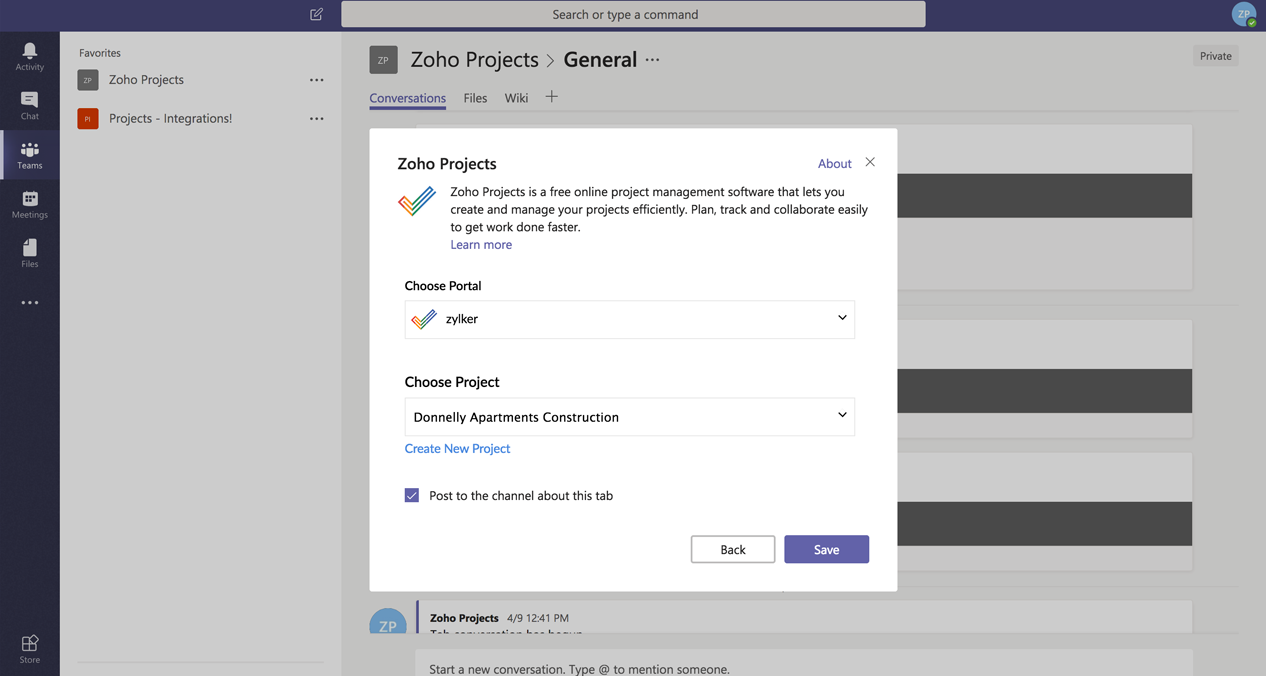Click the red PI team avatar
This screenshot has height=676, width=1266.
(x=88, y=119)
